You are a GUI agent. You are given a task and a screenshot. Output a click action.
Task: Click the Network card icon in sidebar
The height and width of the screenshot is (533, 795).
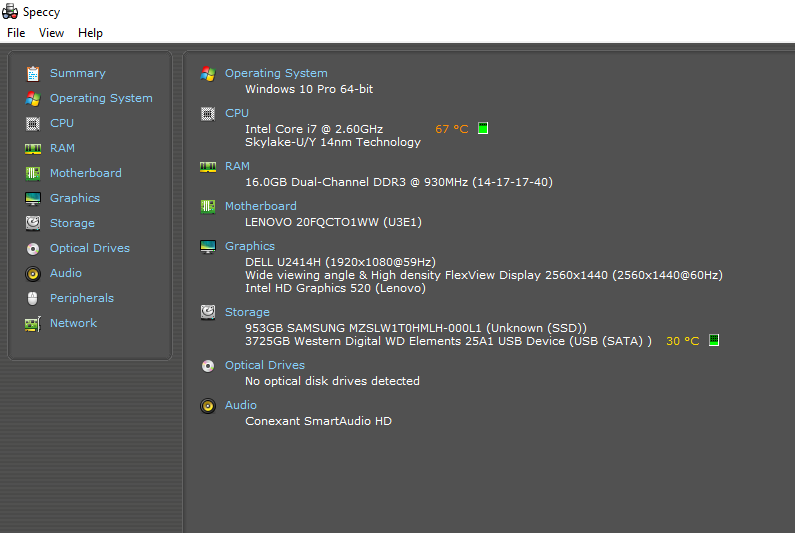pyautogui.click(x=33, y=324)
